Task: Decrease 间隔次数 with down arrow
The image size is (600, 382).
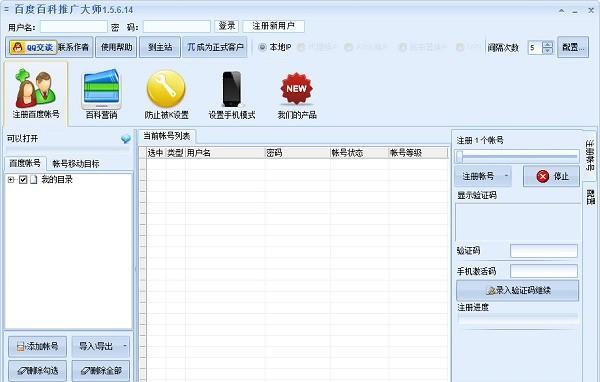Action: [548, 51]
